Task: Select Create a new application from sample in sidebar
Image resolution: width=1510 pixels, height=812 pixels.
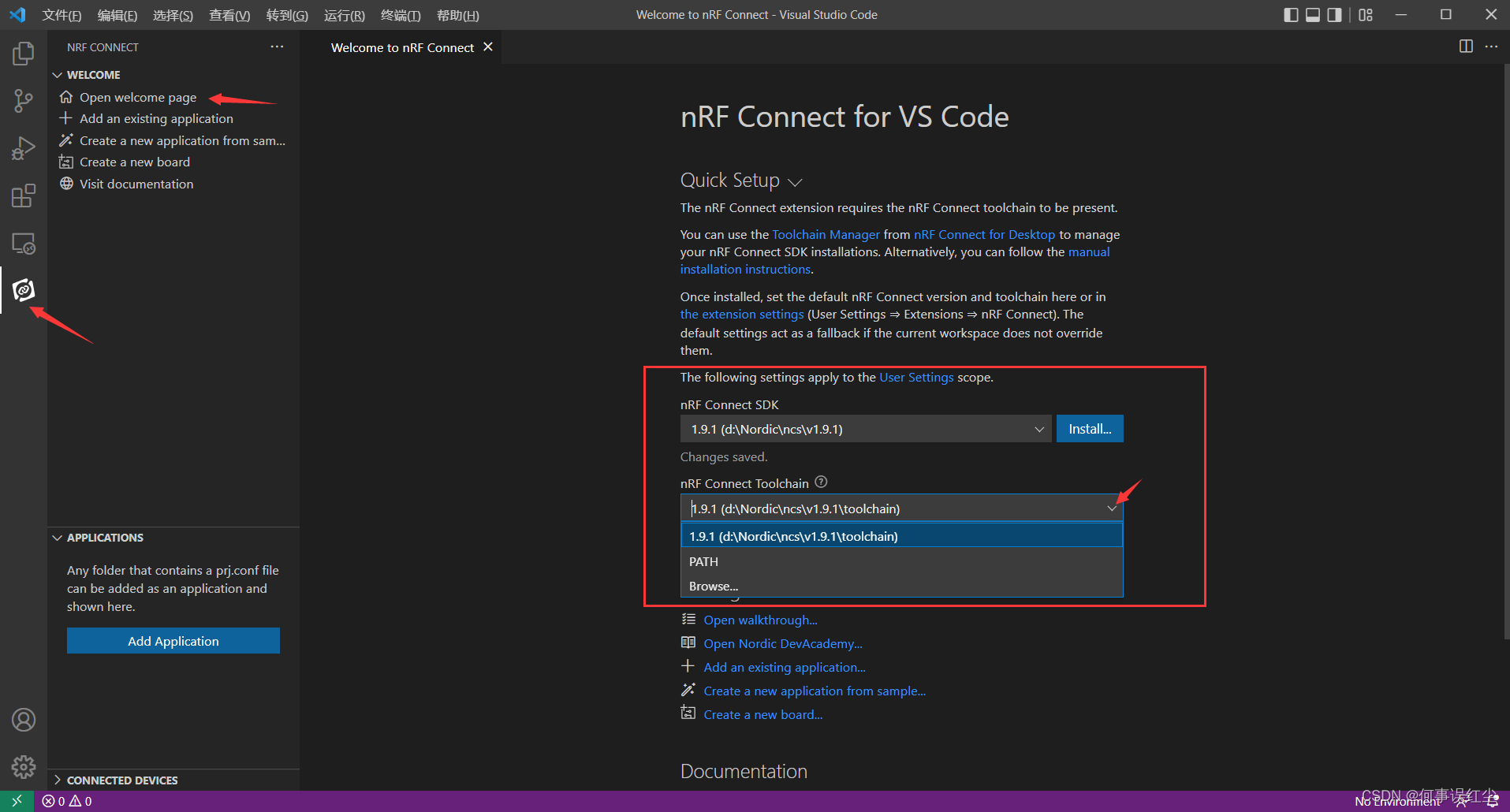Action: [173, 140]
